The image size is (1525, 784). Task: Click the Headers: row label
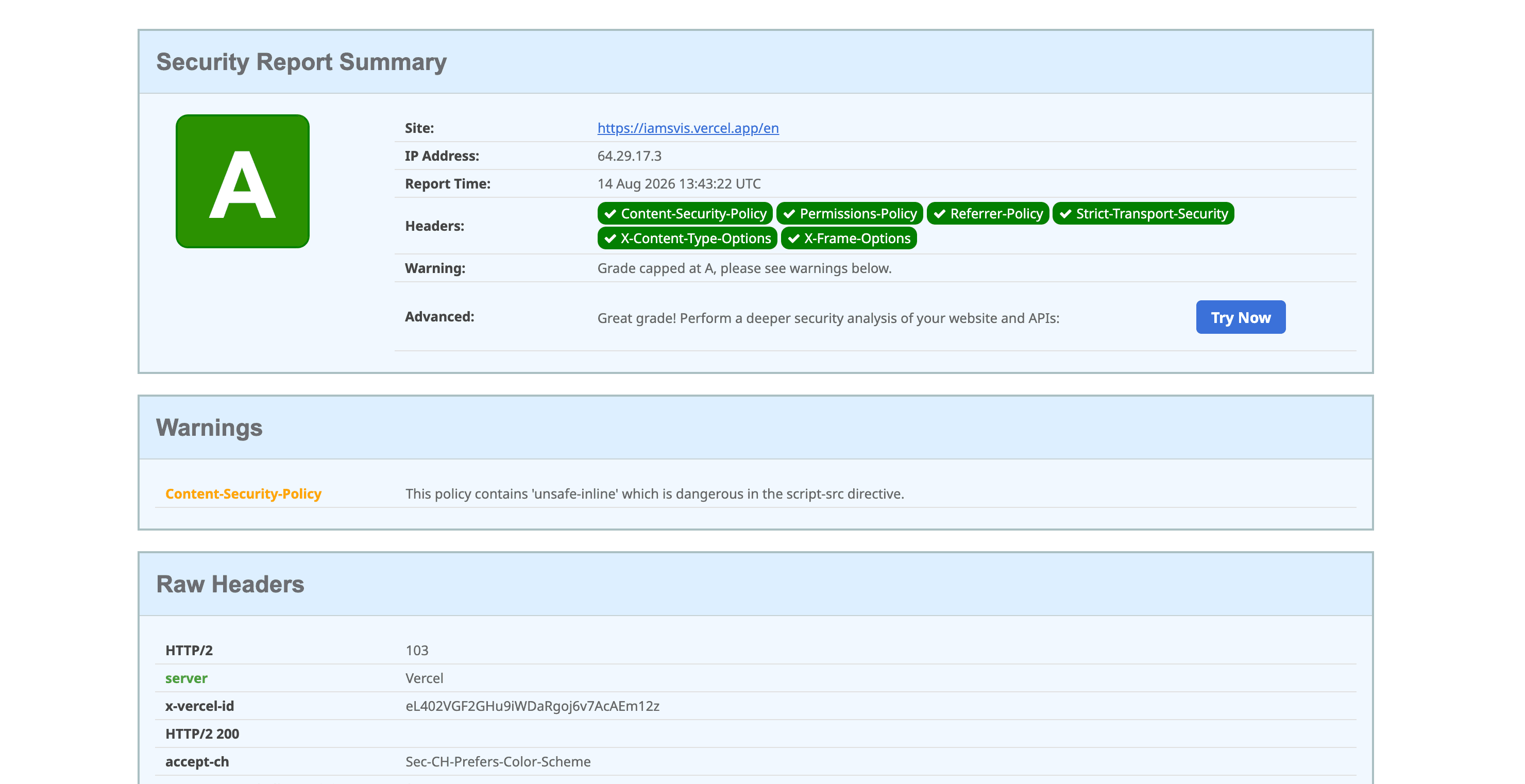coord(434,226)
